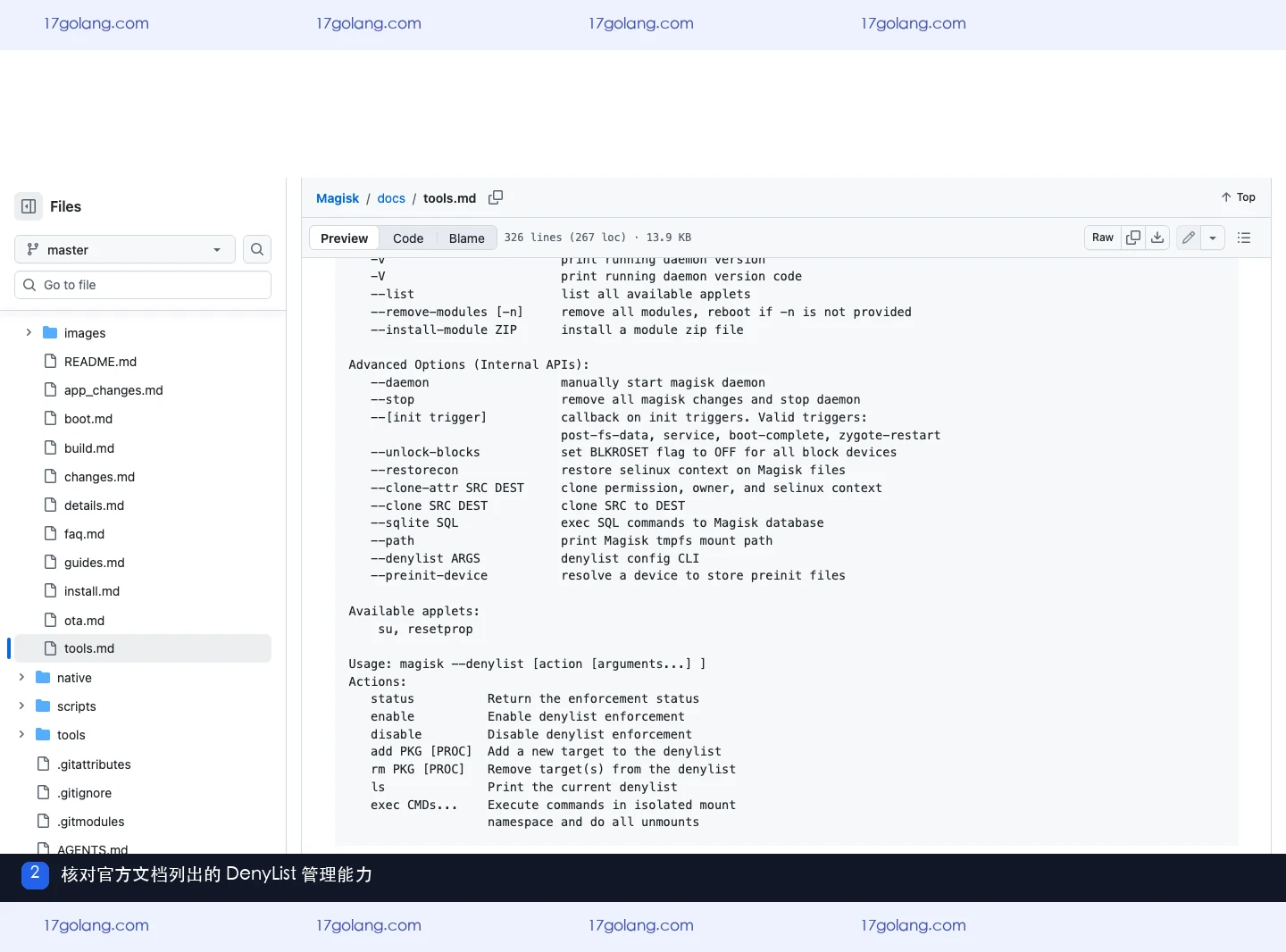Screen dimensions: 1286x952
Task: Download raw file icon
Action: (x=1157, y=238)
